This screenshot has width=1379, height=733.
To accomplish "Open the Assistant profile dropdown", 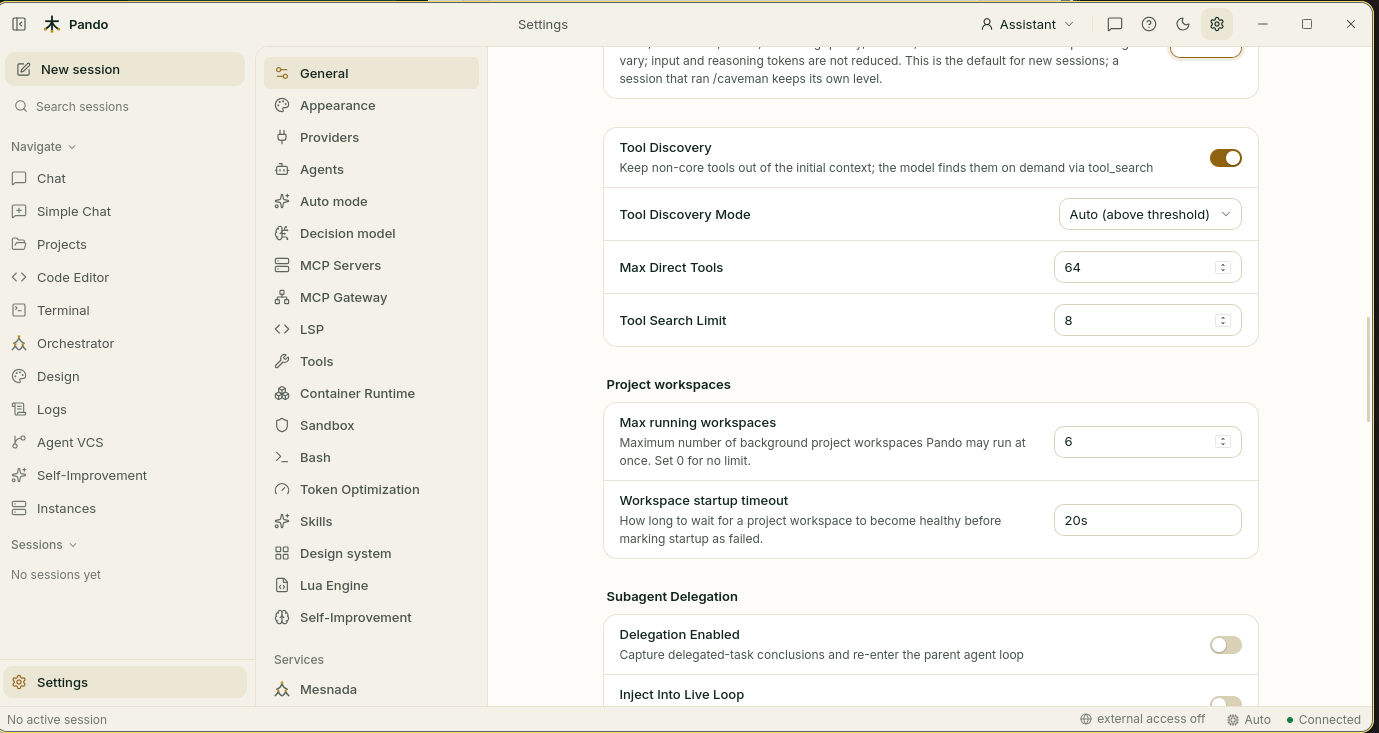I will 1028,24.
